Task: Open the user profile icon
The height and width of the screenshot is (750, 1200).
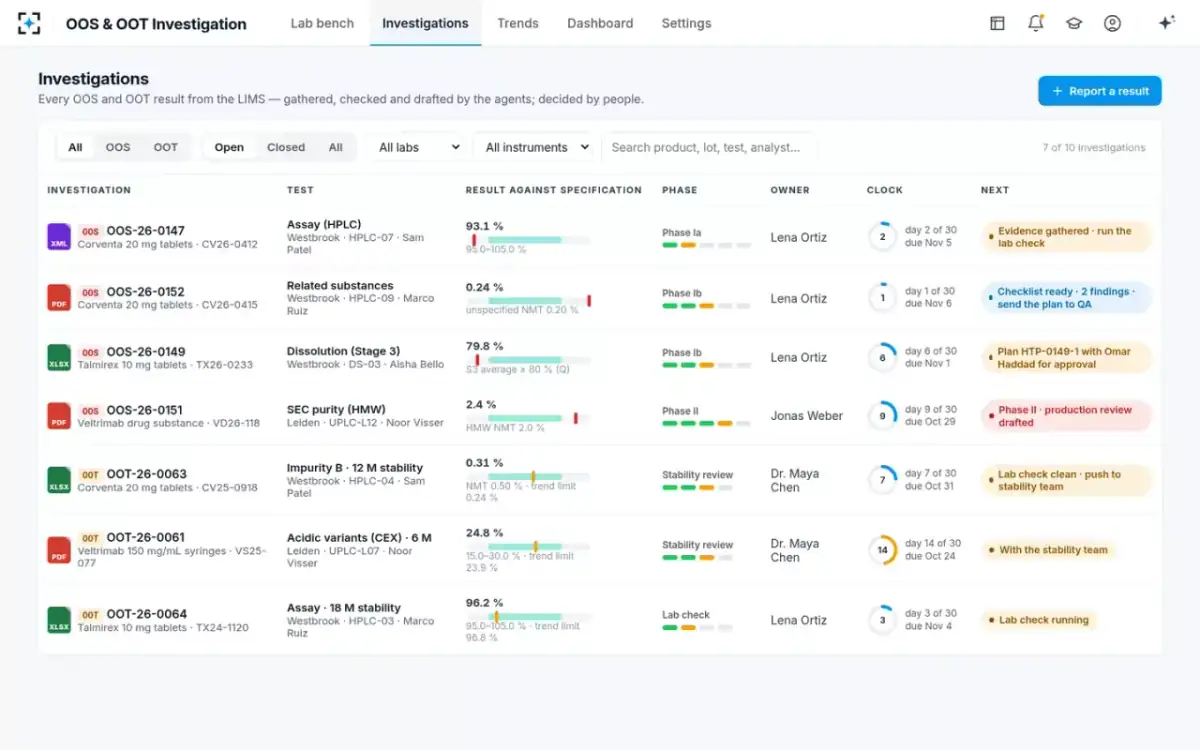Action: point(1112,23)
